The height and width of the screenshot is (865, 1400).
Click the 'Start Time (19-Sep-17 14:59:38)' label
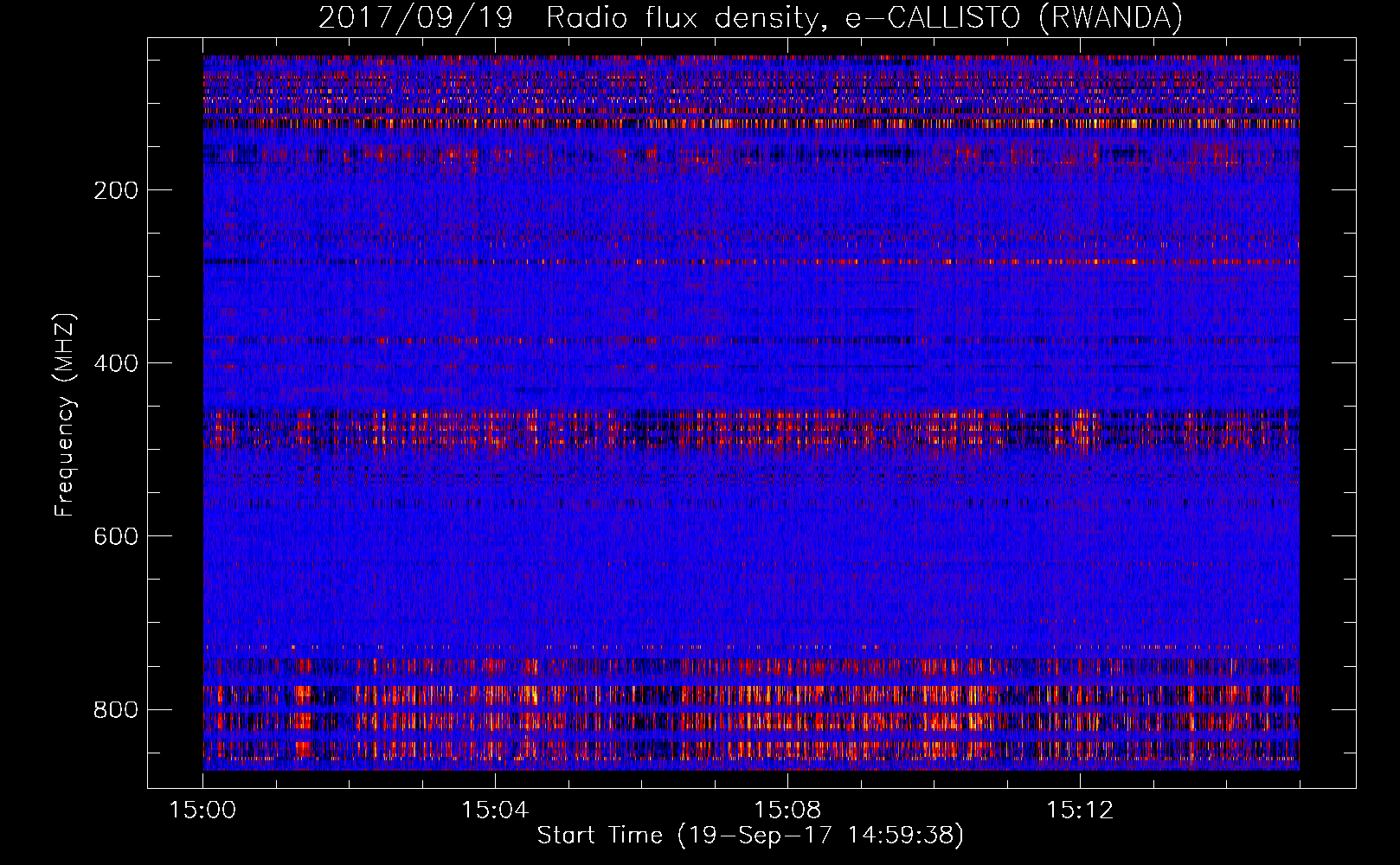750,836
